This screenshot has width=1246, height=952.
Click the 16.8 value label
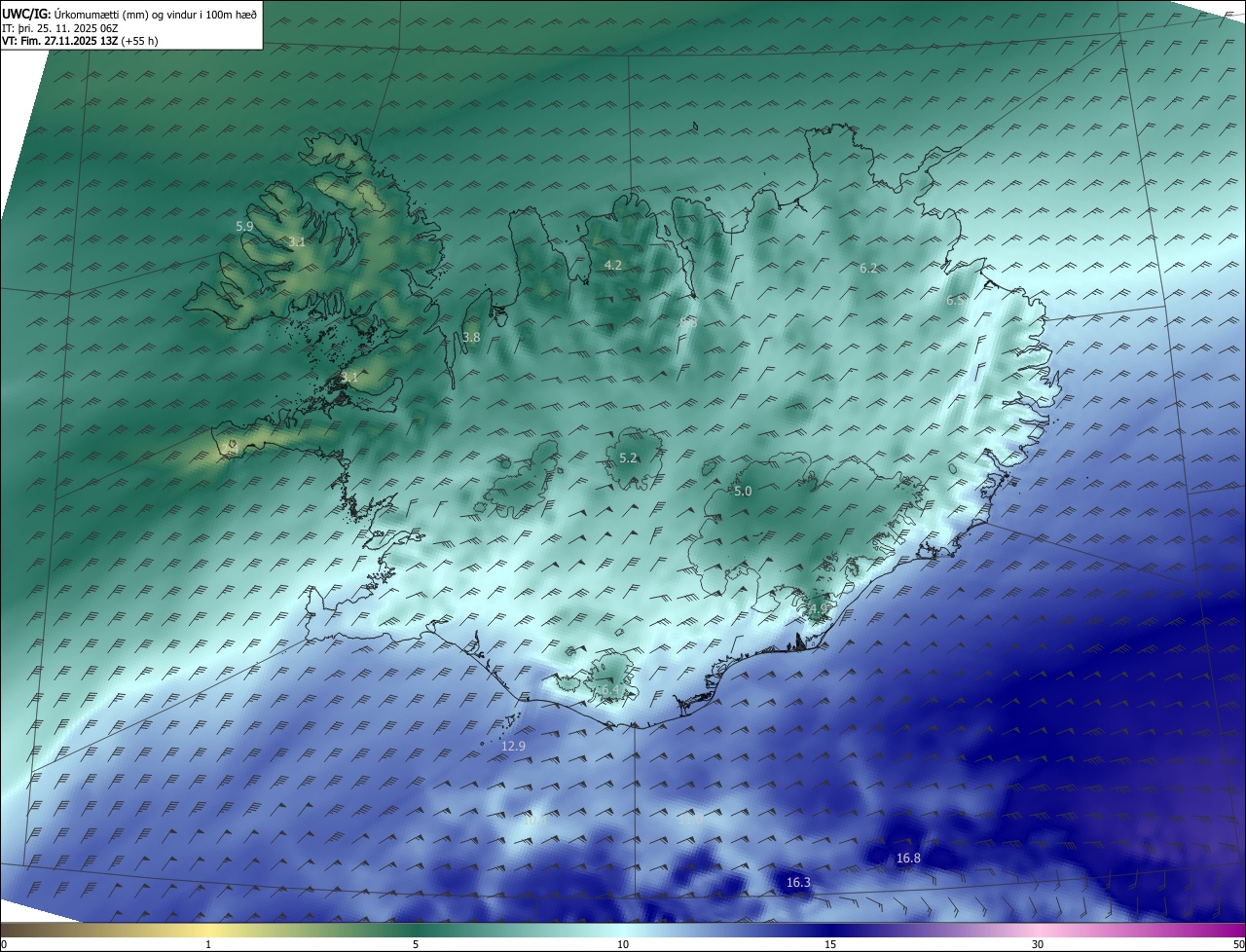tap(908, 858)
